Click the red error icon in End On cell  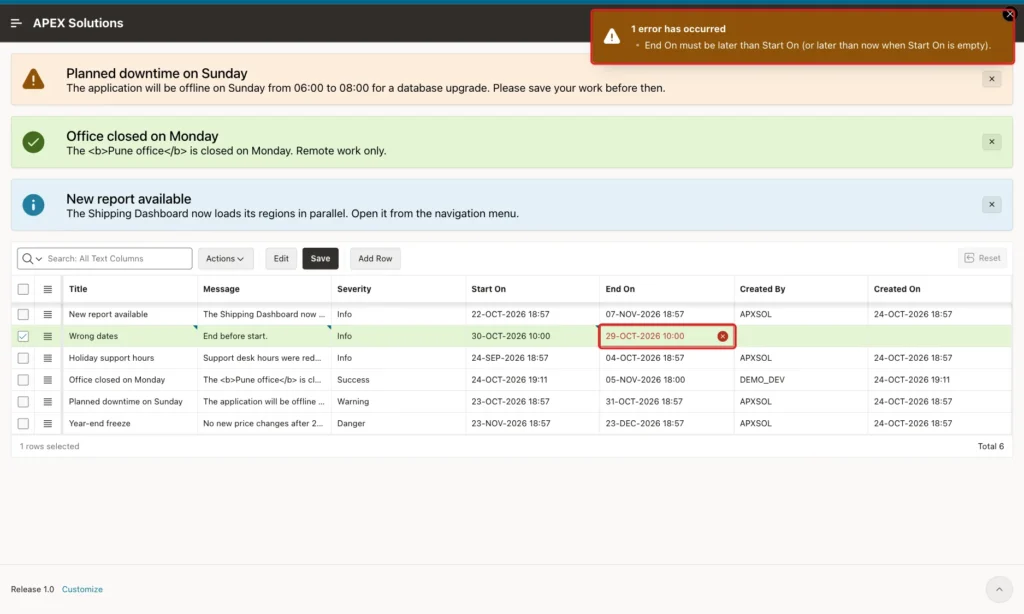click(722, 336)
